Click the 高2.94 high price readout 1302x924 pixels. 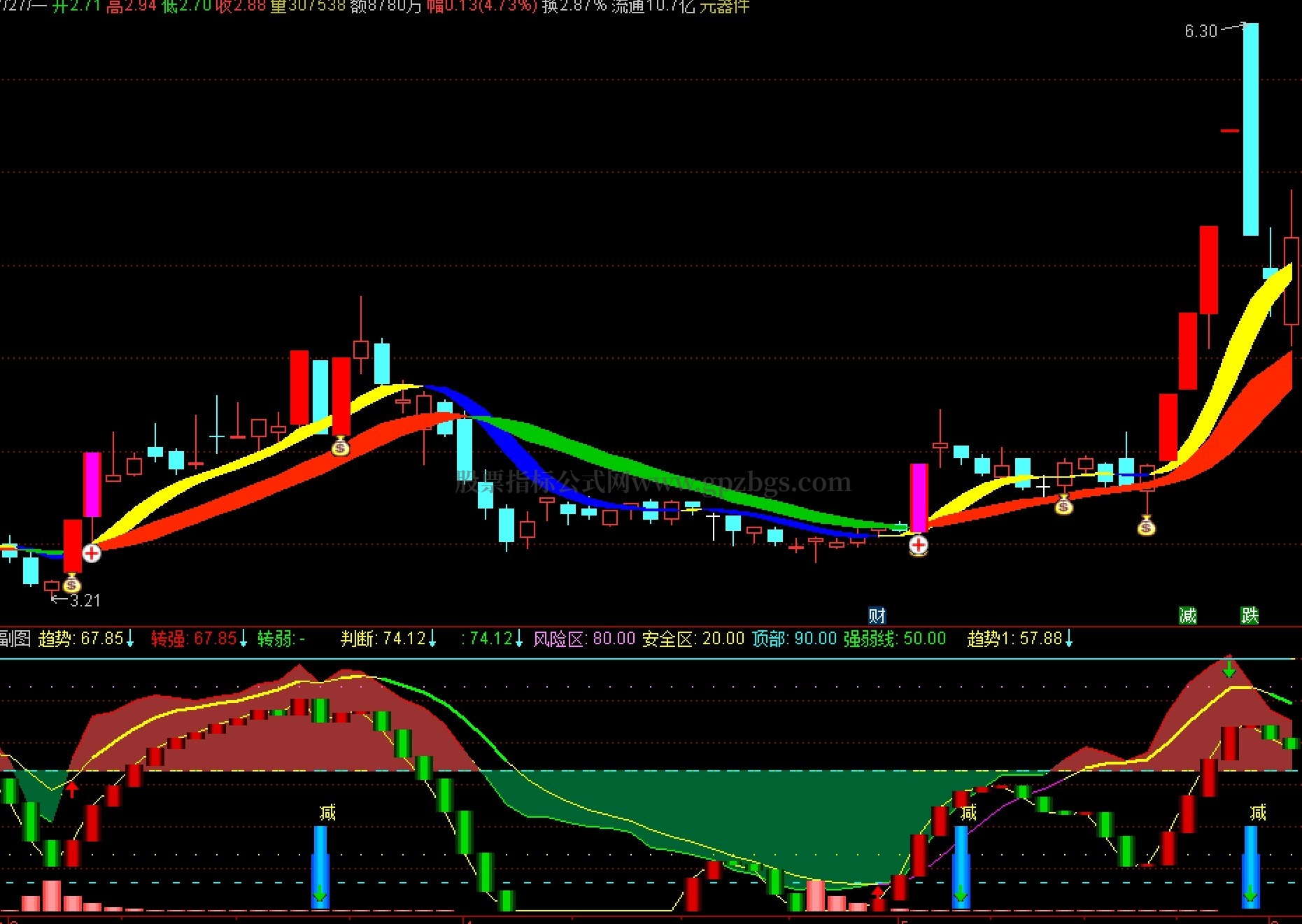click(x=131, y=6)
